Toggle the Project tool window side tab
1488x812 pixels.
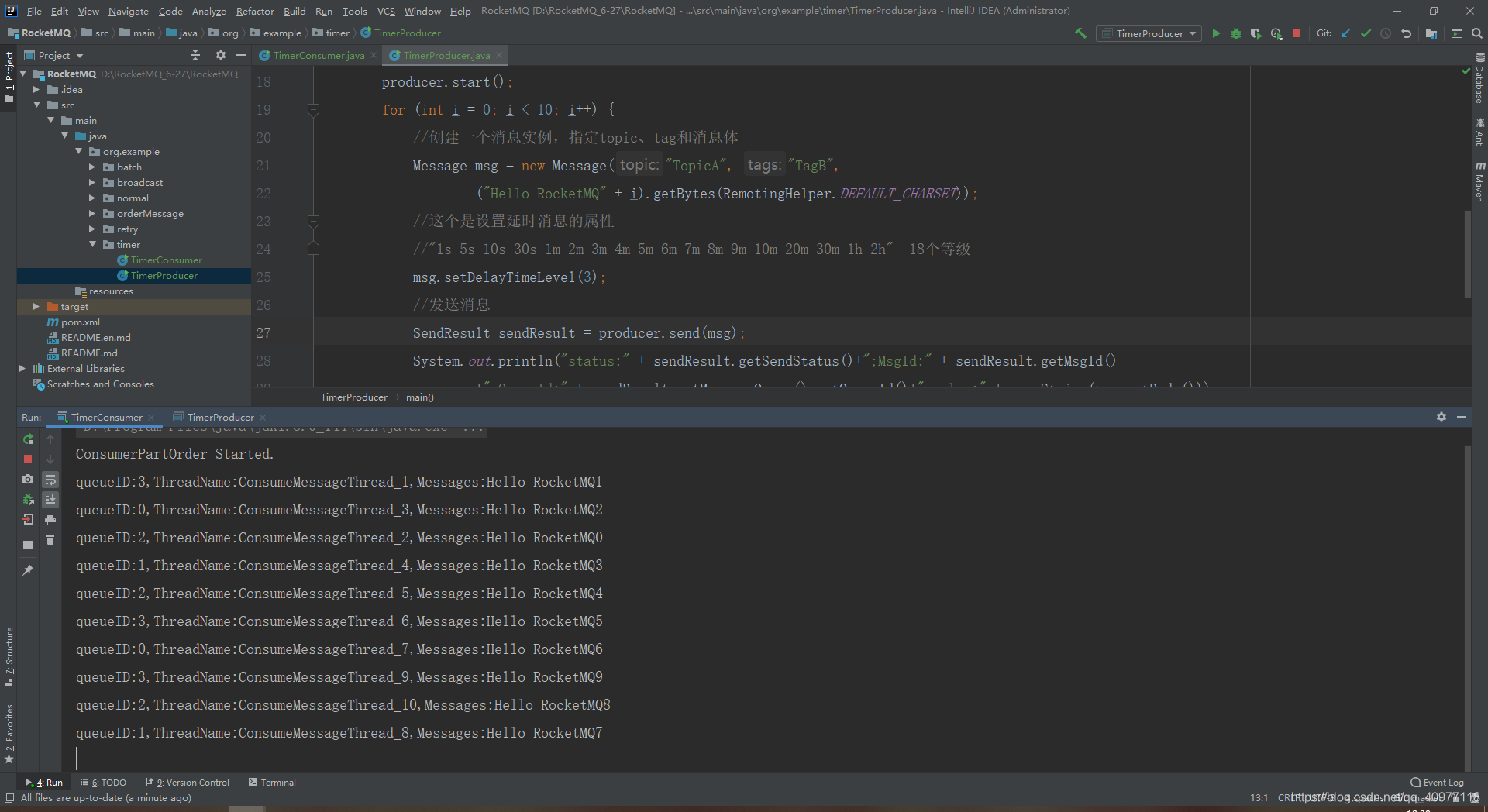point(9,77)
